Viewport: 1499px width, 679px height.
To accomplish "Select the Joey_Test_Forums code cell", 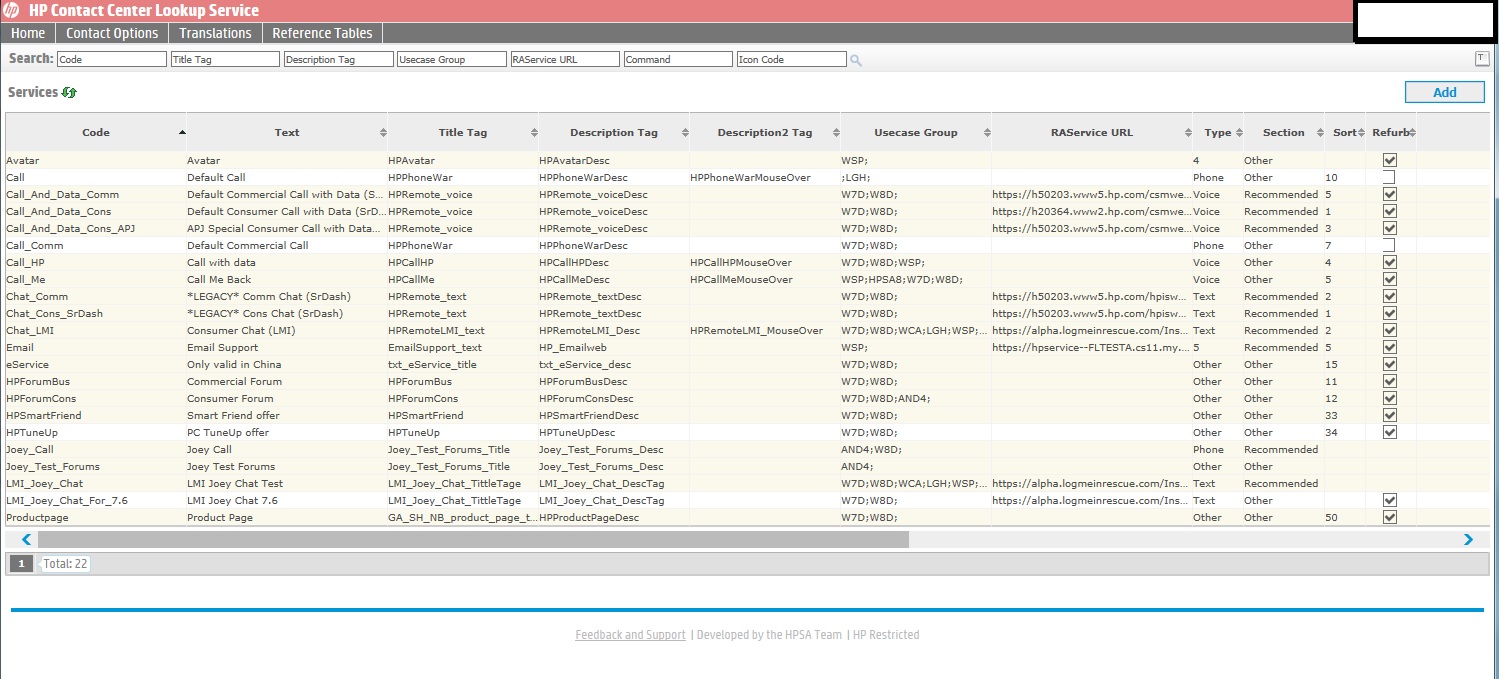I will (x=96, y=466).
